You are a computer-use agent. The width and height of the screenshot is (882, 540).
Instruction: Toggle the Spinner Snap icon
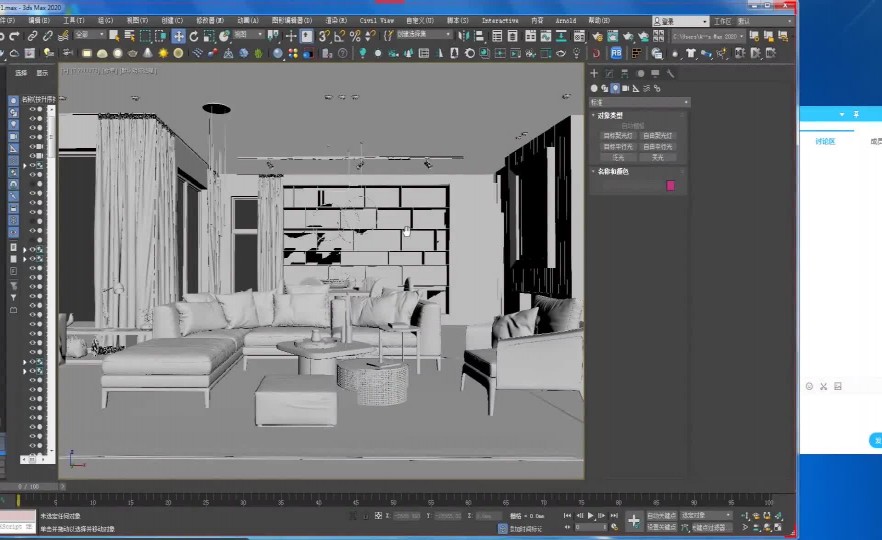[x=370, y=37]
